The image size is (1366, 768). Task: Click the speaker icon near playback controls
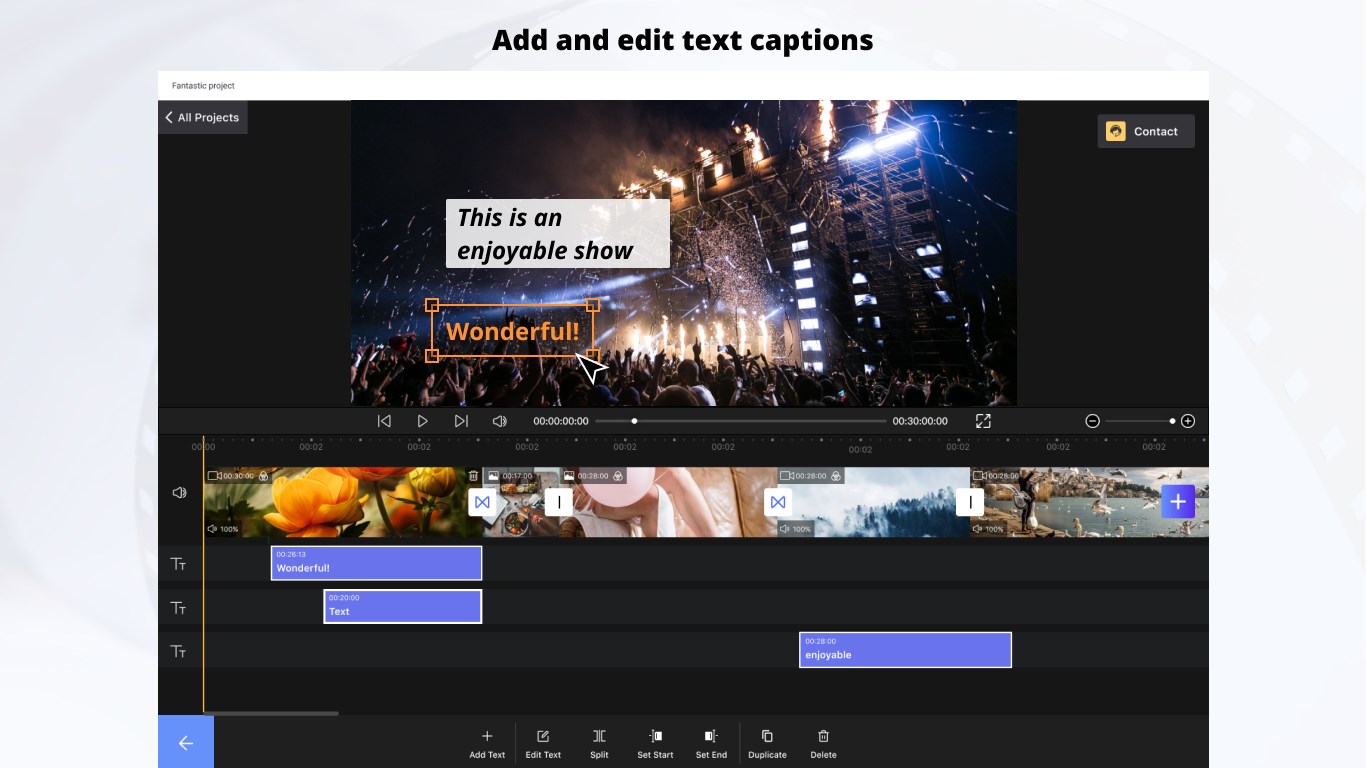(x=499, y=420)
